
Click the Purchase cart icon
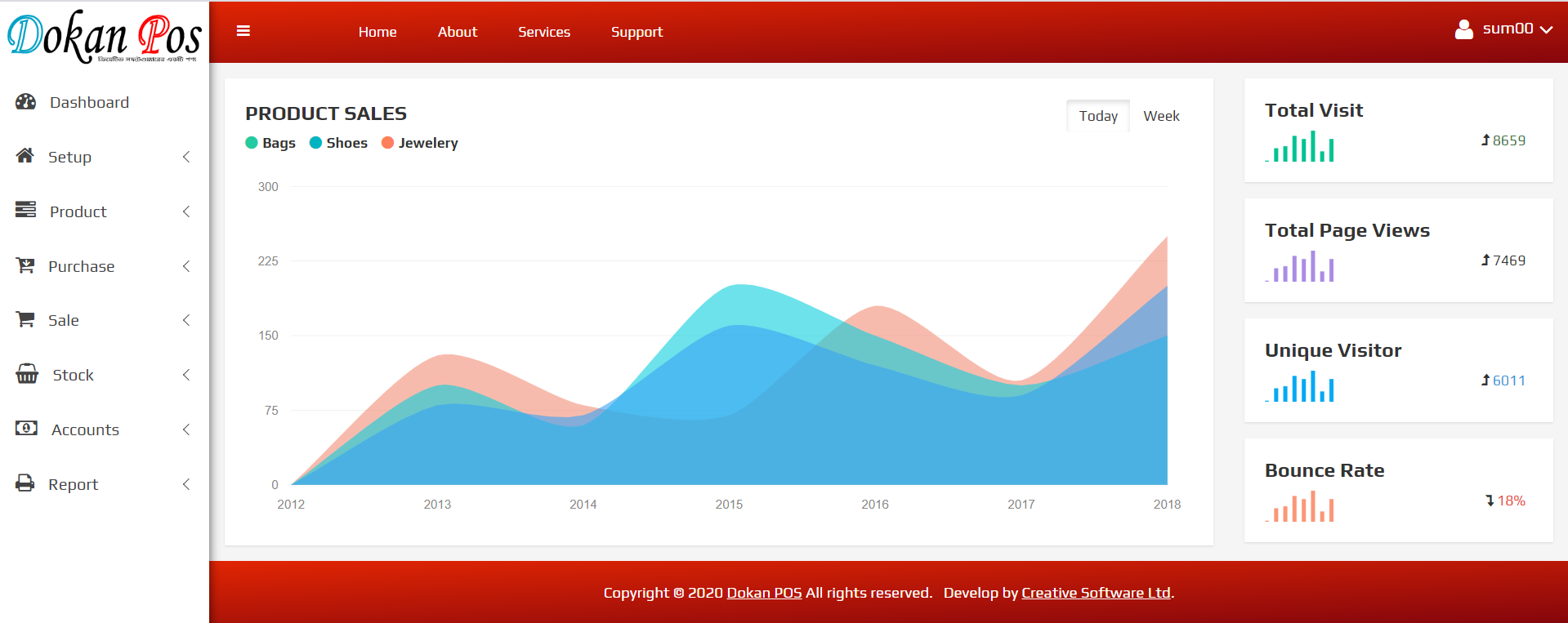(x=26, y=265)
